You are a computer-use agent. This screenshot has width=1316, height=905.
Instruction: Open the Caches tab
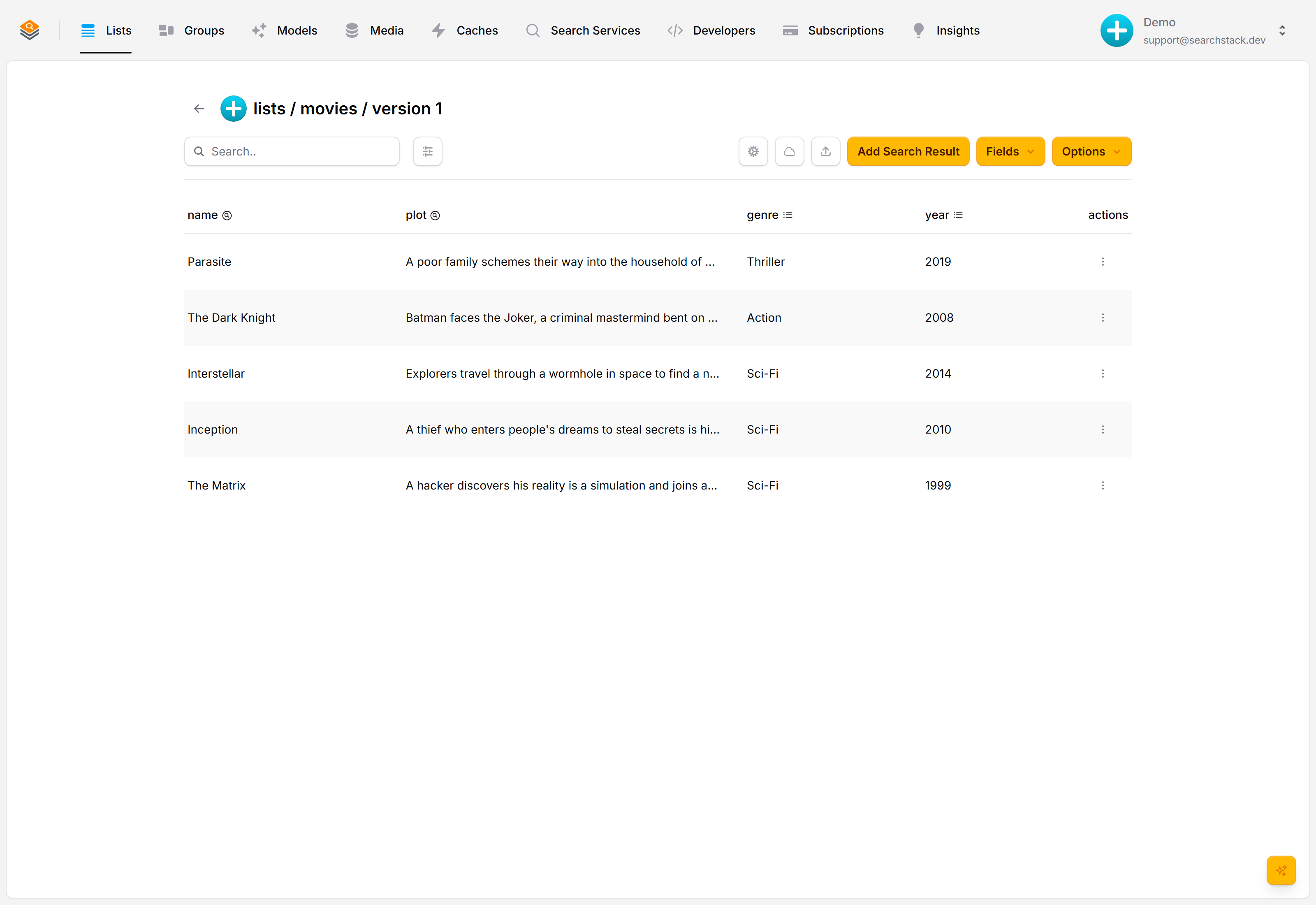pos(465,30)
